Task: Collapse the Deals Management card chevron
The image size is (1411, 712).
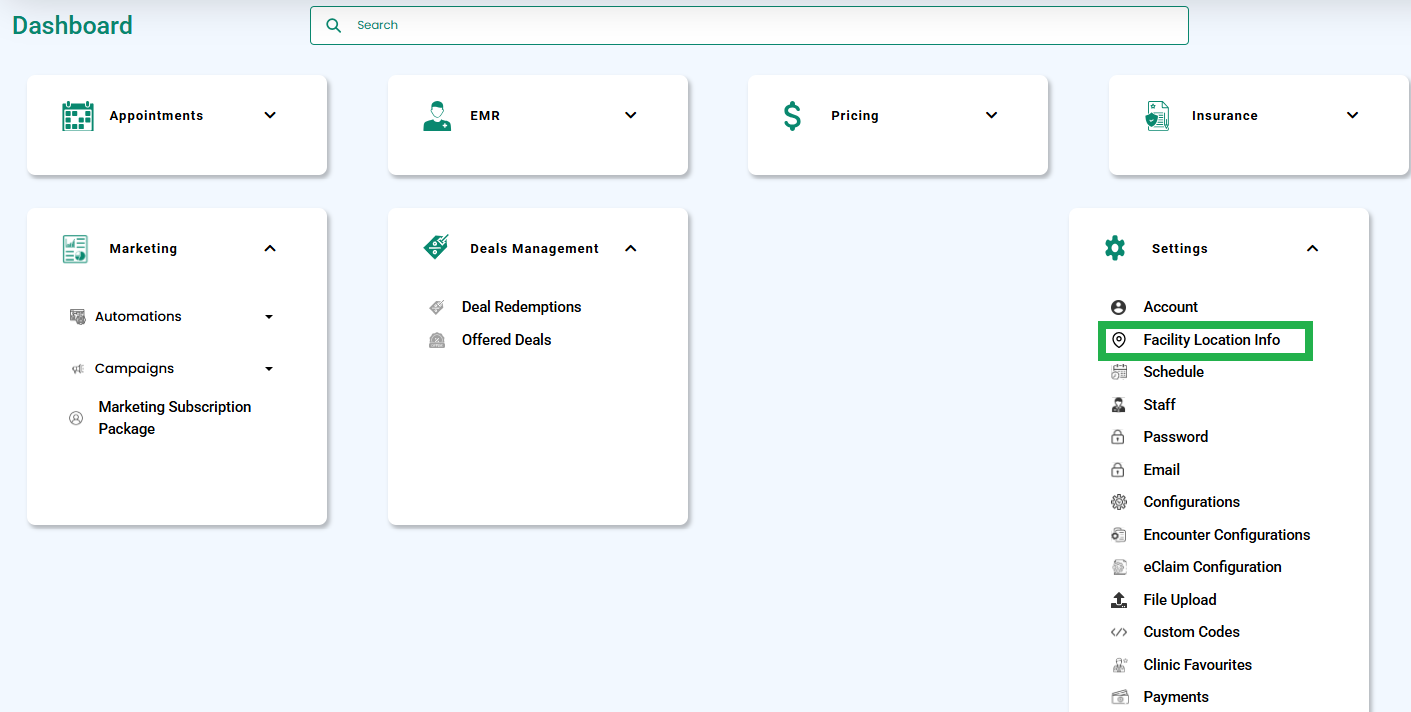Action: click(x=631, y=248)
